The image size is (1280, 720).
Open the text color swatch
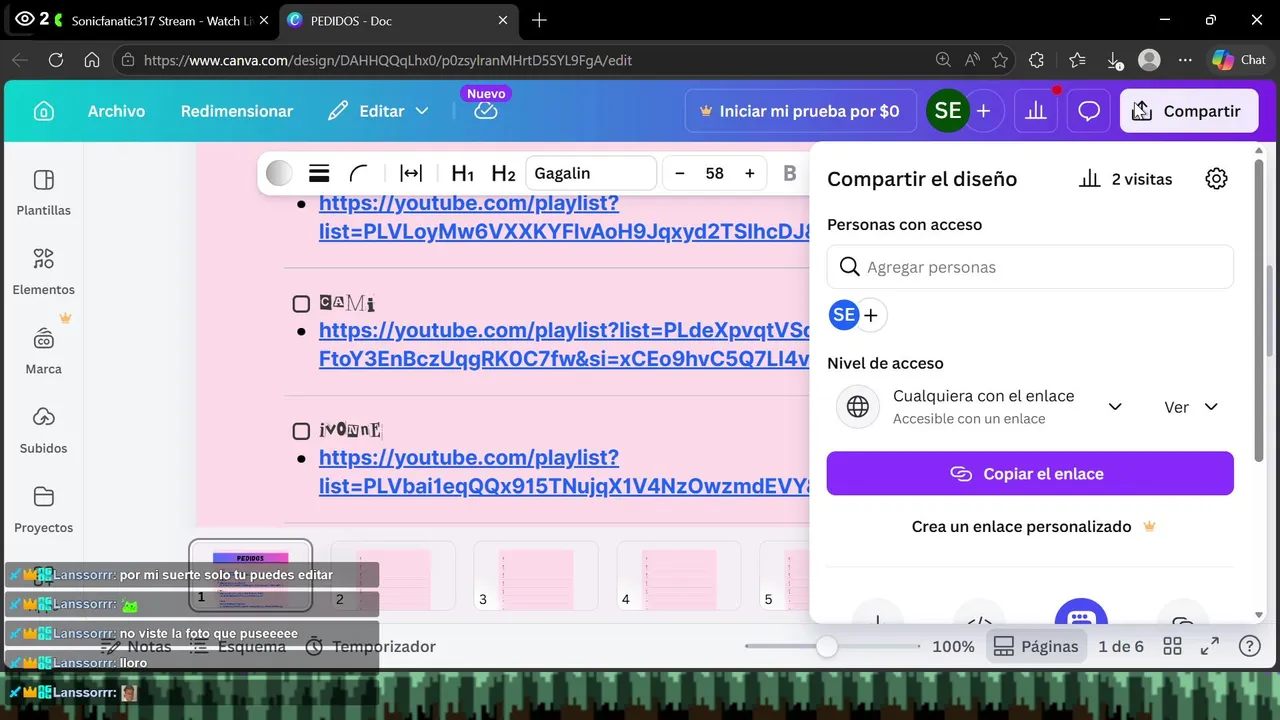pyautogui.click(x=279, y=173)
